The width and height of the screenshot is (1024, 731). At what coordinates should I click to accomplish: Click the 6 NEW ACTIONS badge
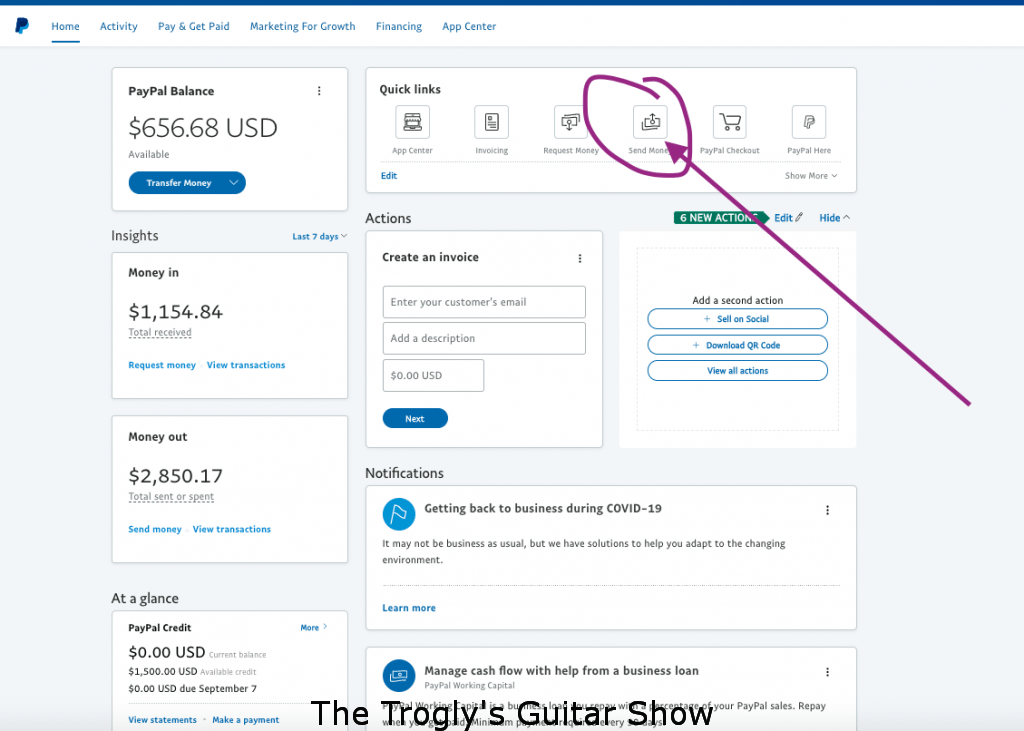[720, 218]
